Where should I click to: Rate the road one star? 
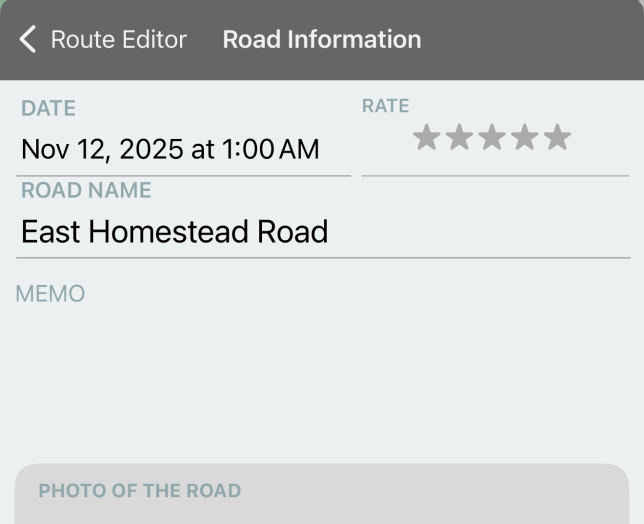pyautogui.click(x=426, y=138)
